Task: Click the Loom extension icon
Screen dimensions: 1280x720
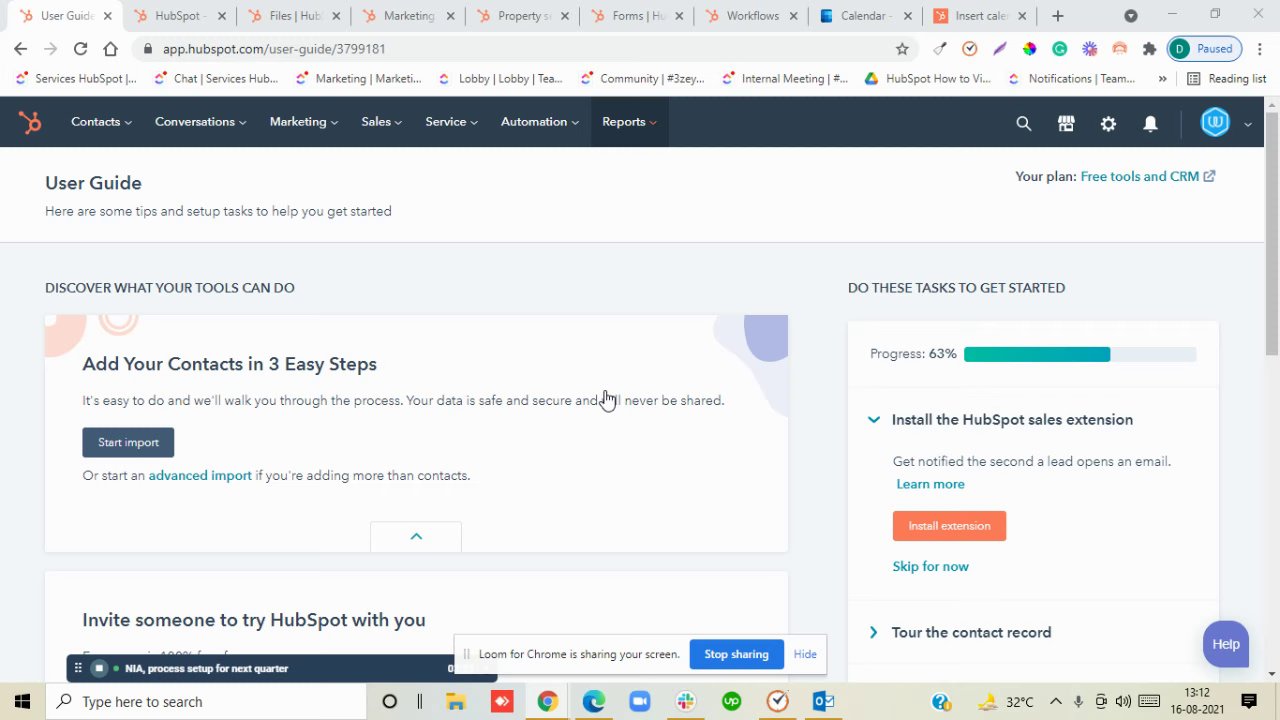Action: [x=1089, y=48]
